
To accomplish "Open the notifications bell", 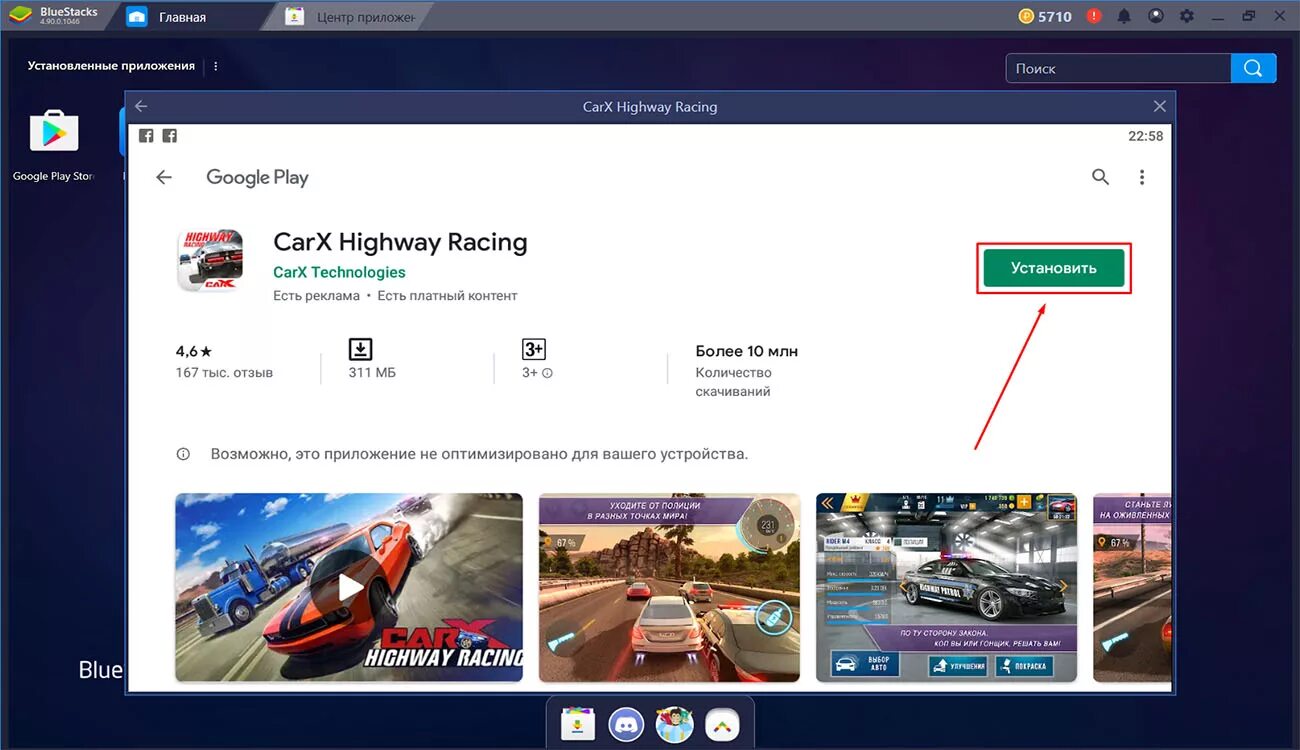I will pos(1125,16).
